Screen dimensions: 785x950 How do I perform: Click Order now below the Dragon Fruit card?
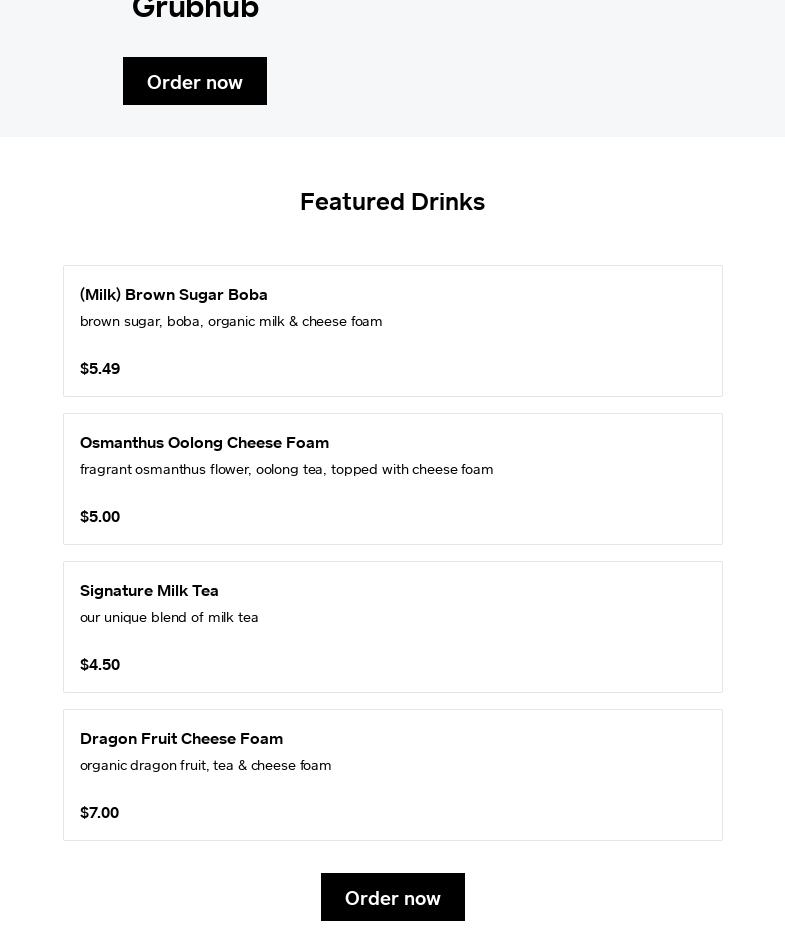(x=392, y=897)
